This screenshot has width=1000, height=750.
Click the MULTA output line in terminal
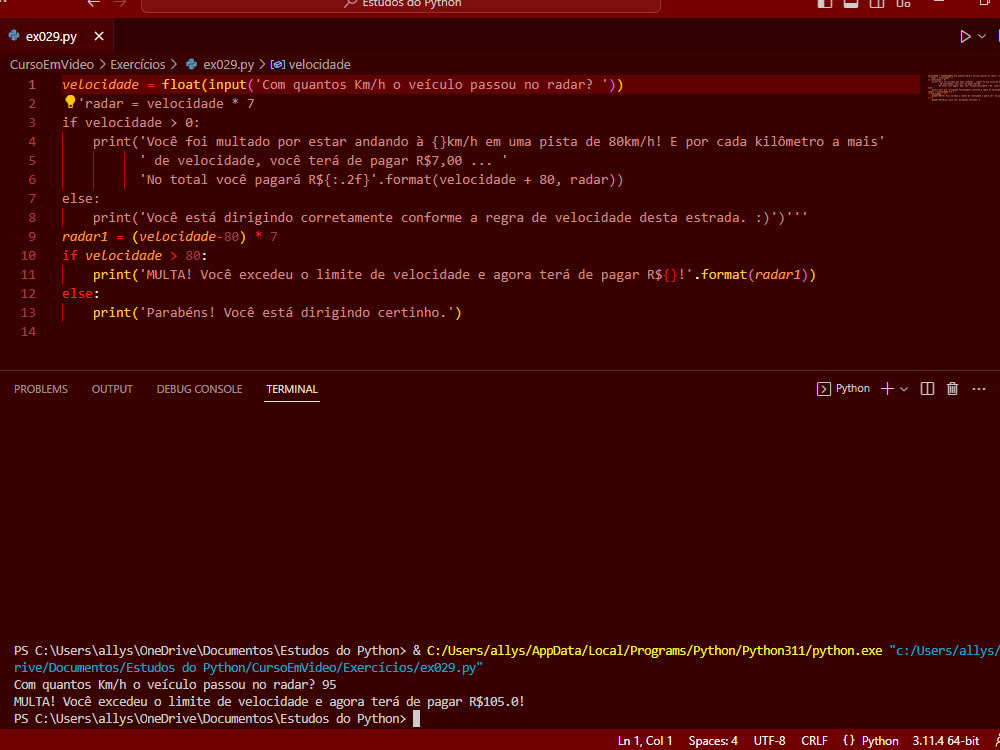(269, 702)
